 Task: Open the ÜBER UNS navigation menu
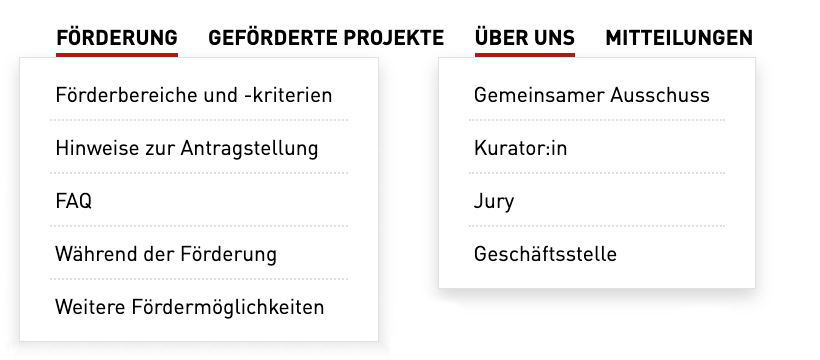pyautogui.click(x=525, y=38)
